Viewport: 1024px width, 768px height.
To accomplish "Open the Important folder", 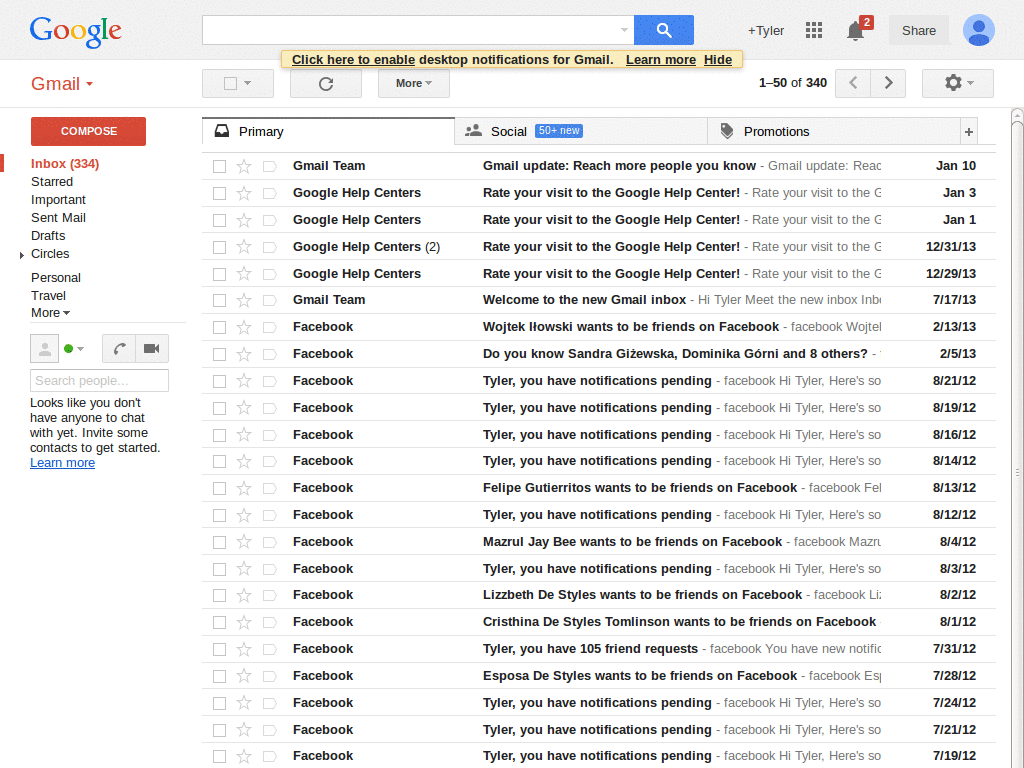I will coord(58,200).
